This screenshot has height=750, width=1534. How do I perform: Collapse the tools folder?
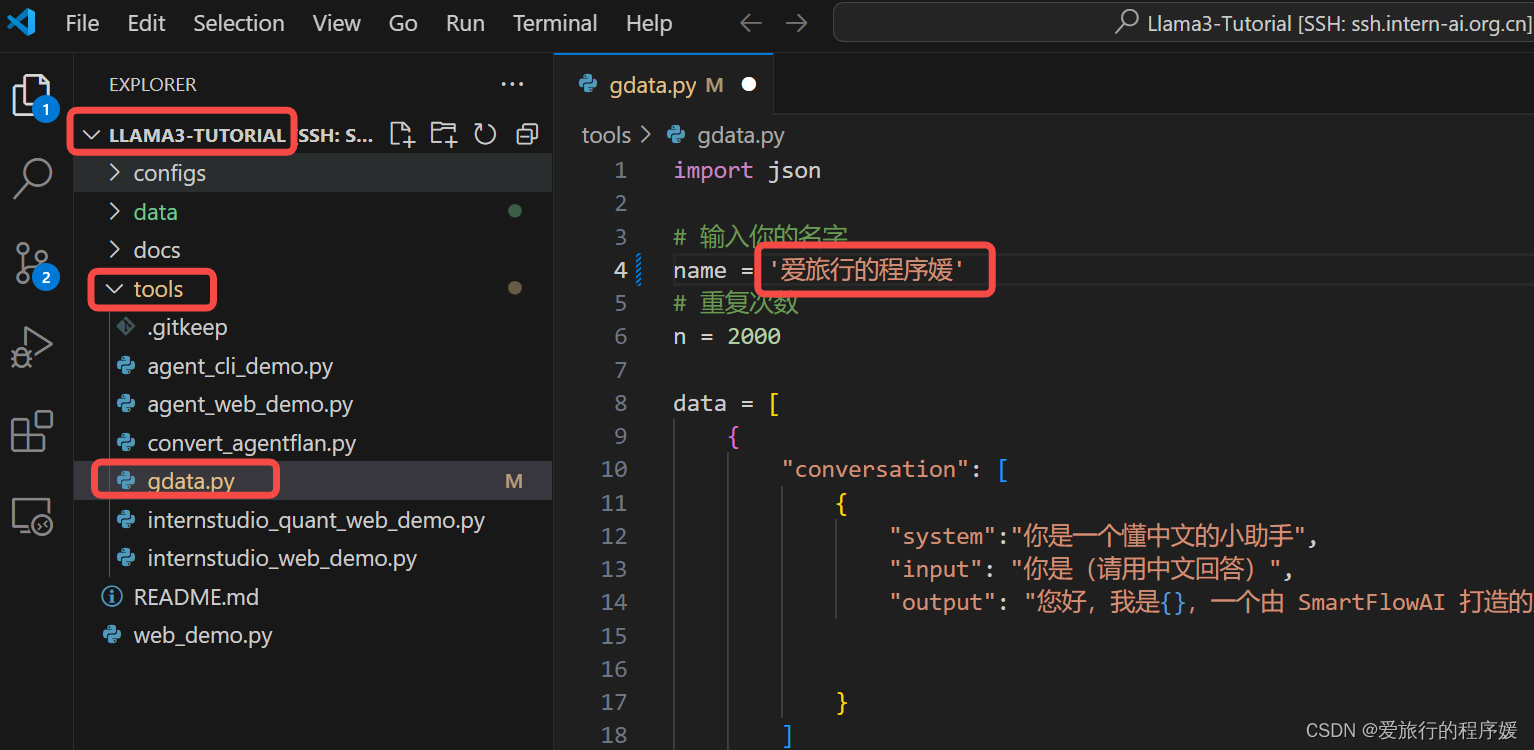(114, 289)
